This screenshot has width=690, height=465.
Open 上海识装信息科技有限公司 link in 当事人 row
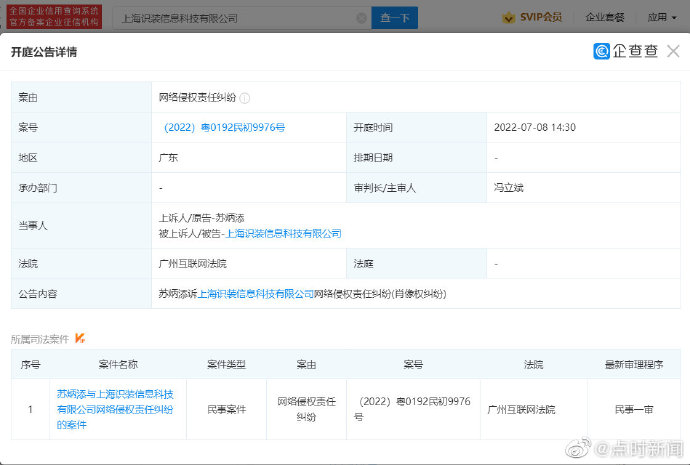tap(283, 234)
